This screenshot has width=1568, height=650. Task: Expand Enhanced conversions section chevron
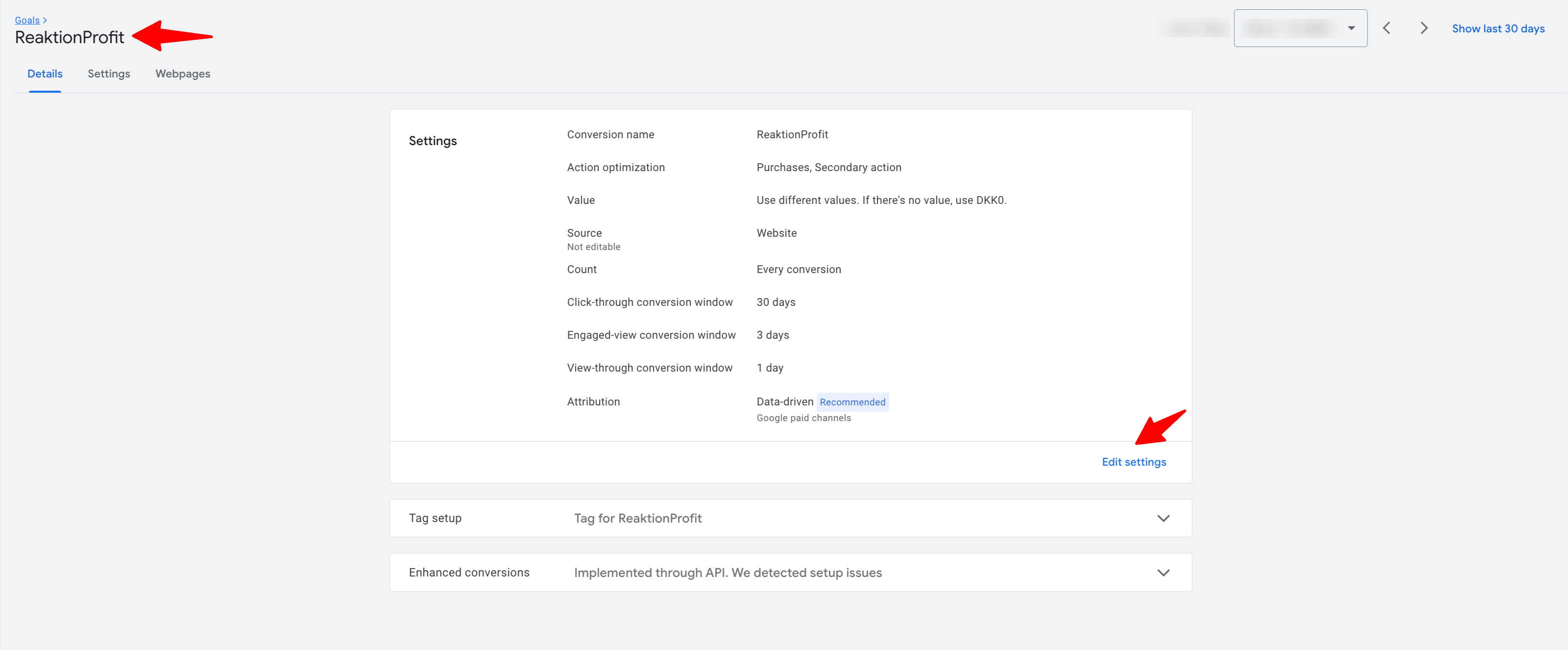point(1162,573)
